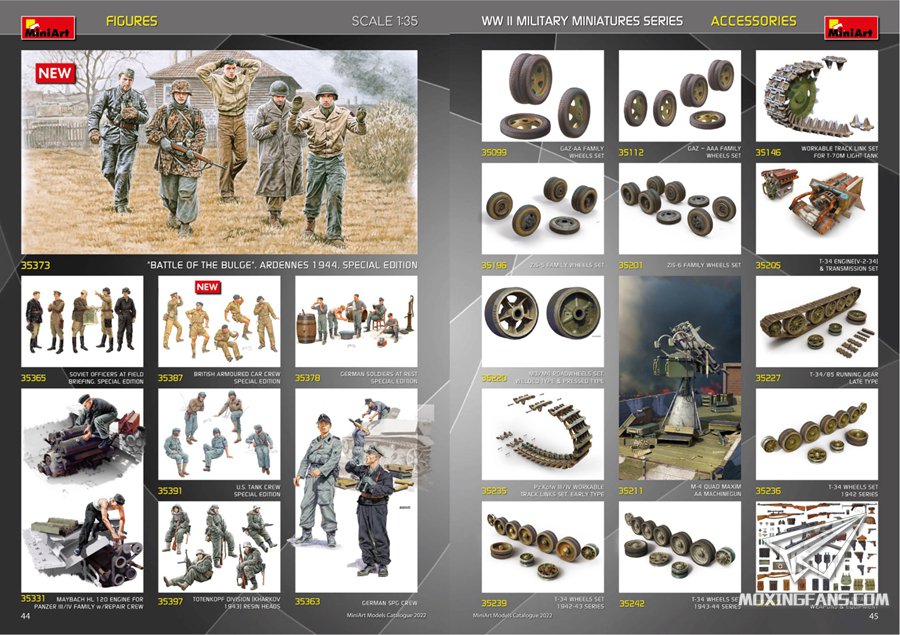The image size is (900, 635).
Task: Click product number 35205
Action: tap(769, 265)
